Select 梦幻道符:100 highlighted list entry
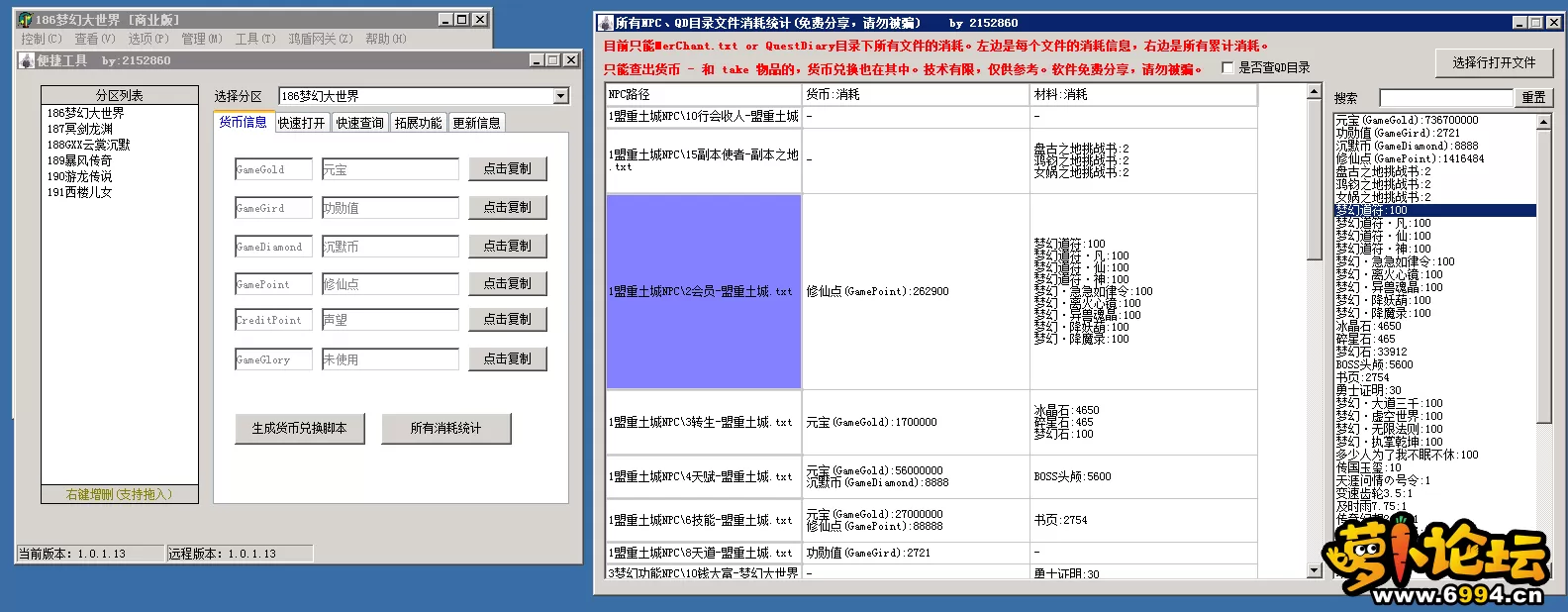1568x612 pixels. 1434,210
